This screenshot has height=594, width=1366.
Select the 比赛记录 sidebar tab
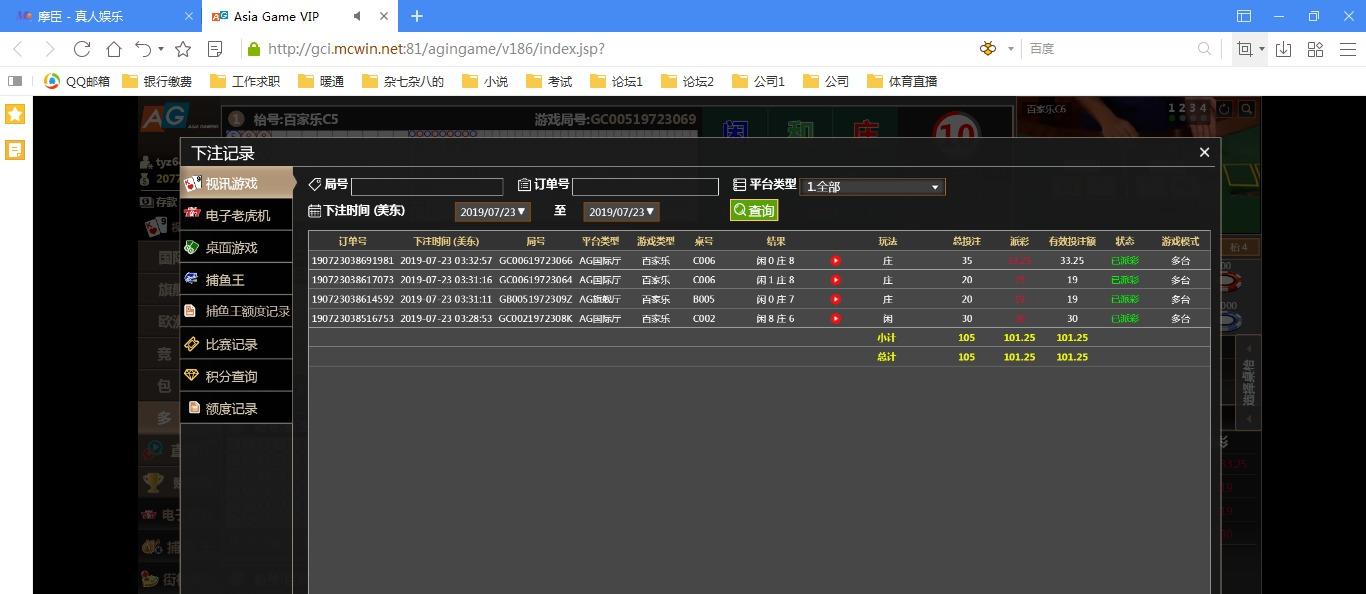[x=237, y=344]
